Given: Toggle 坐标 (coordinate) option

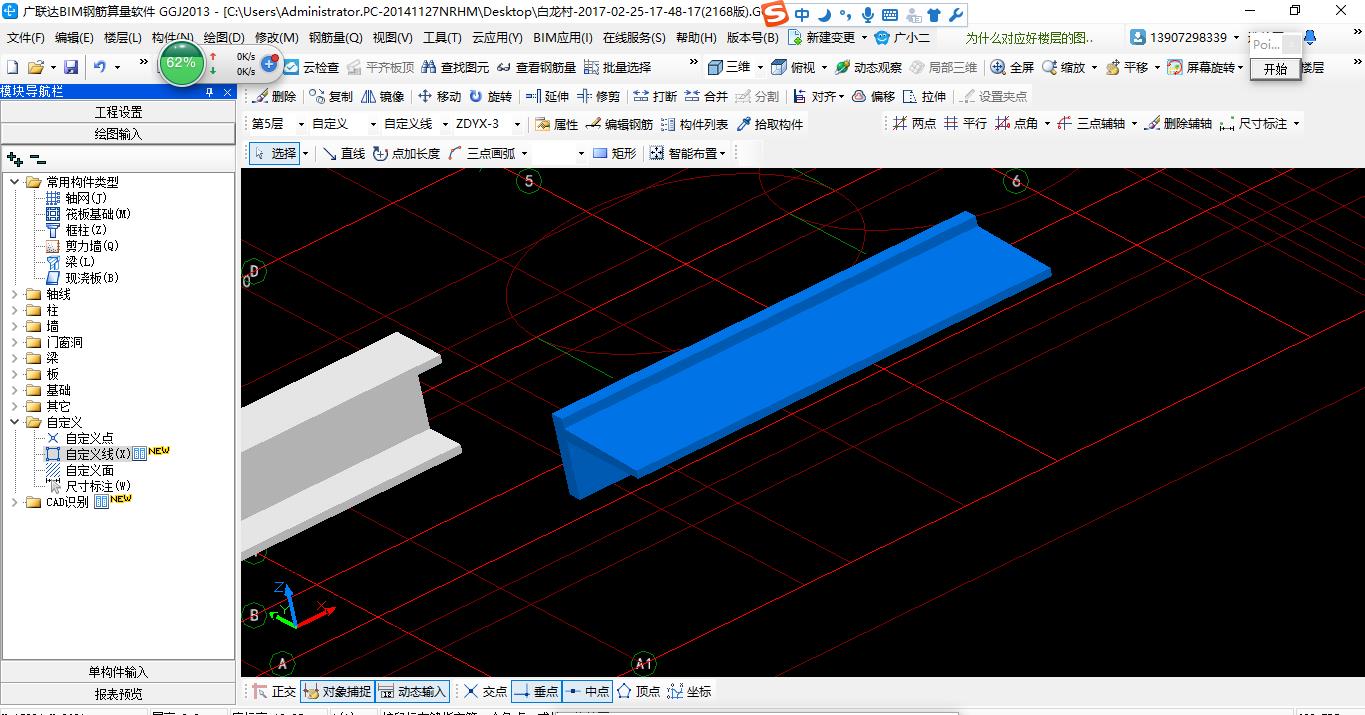Looking at the screenshot, I should tap(689, 692).
